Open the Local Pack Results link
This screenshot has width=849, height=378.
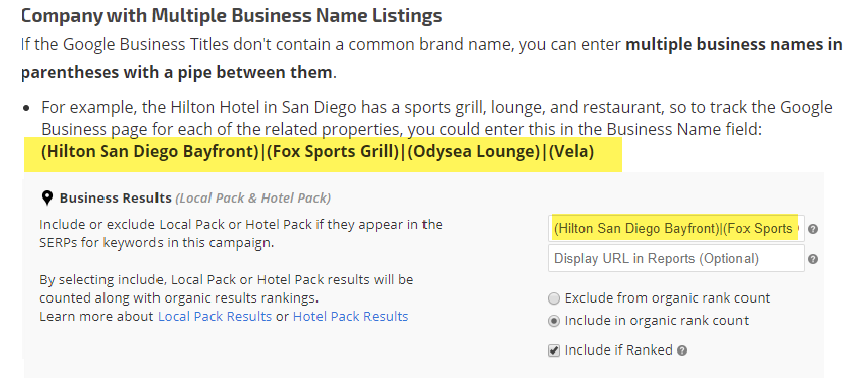point(214,316)
